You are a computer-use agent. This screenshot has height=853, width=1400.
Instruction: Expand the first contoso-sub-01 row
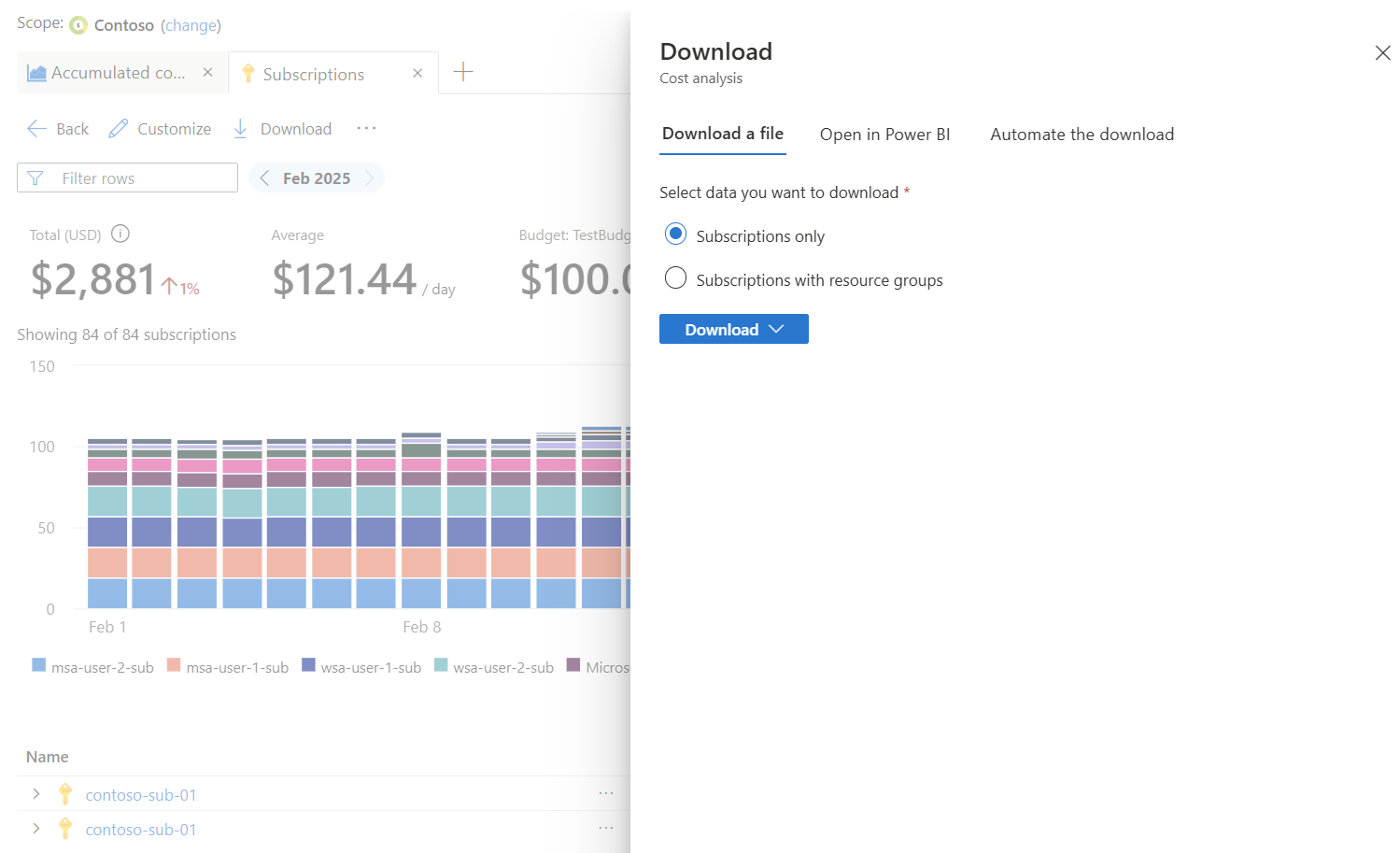click(36, 794)
